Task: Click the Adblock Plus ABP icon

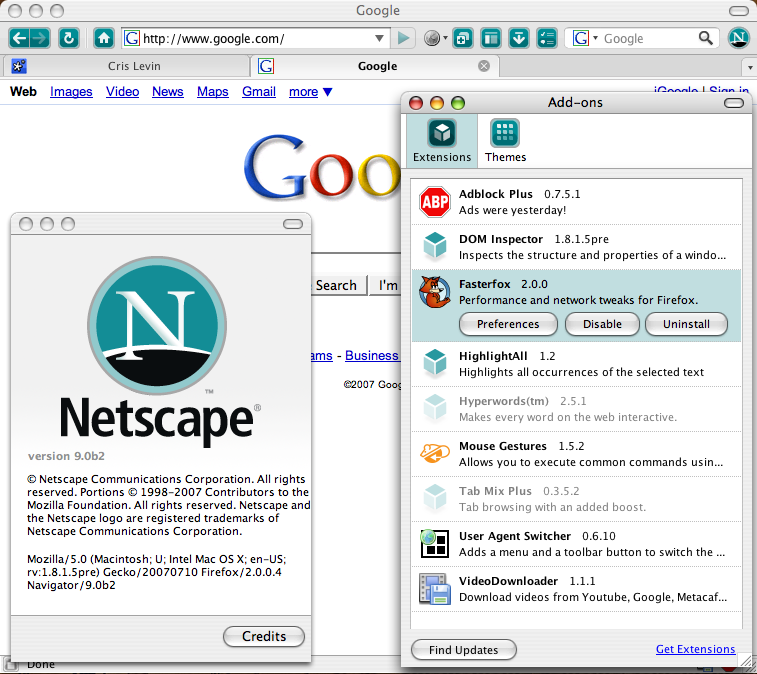Action: coord(435,202)
